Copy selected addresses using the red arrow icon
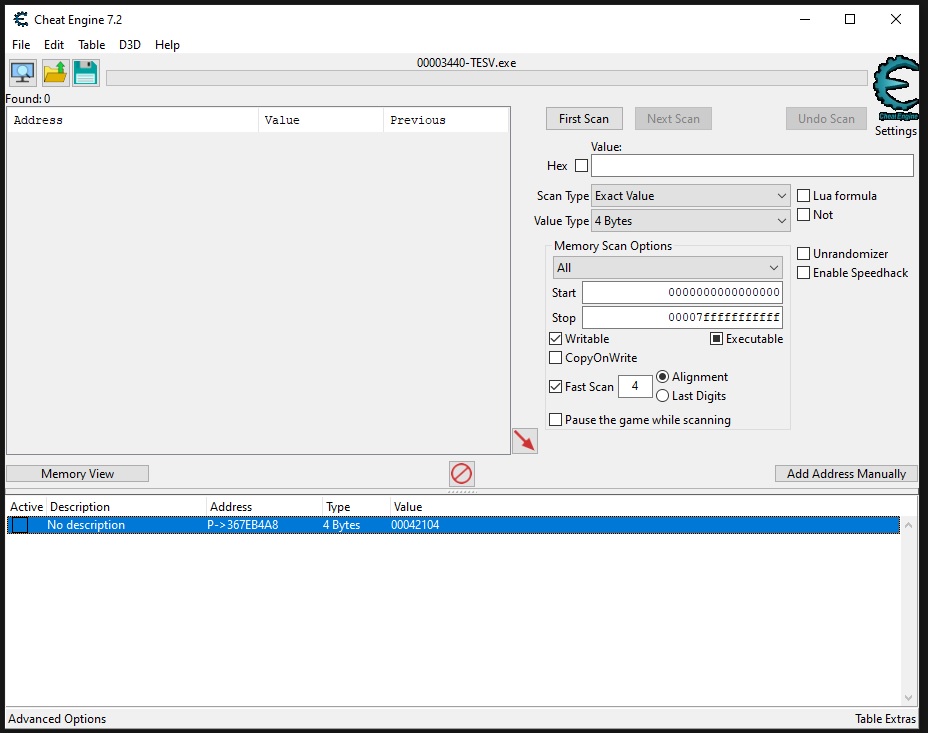Viewport: 928px width, 733px height. click(x=525, y=441)
